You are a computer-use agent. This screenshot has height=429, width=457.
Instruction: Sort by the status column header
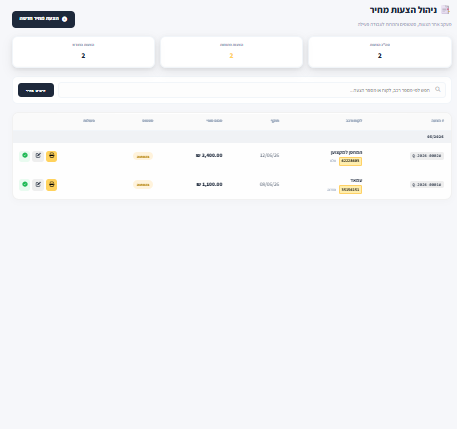(x=148, y=121)
